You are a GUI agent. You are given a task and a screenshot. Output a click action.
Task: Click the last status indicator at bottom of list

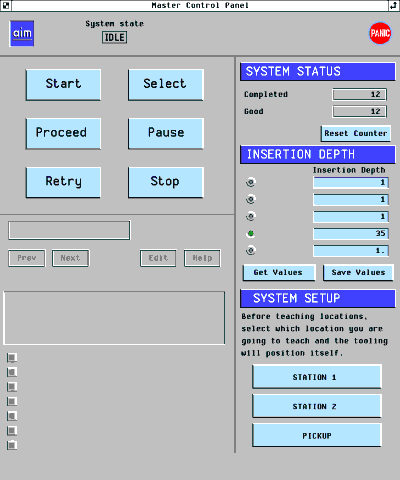pyautogui.click(x=12, y=445)
